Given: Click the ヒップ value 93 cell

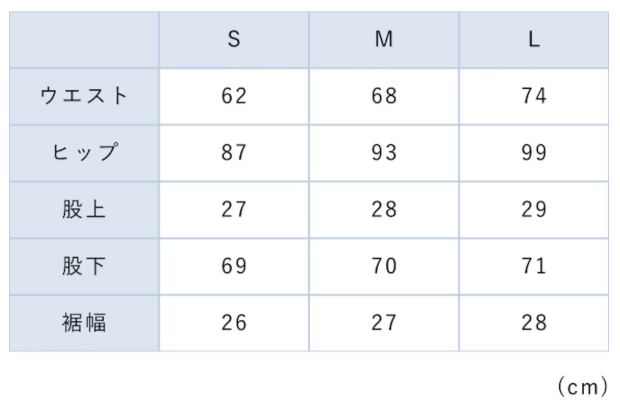Looking at the screenshot, I should (x=384, y=153).
